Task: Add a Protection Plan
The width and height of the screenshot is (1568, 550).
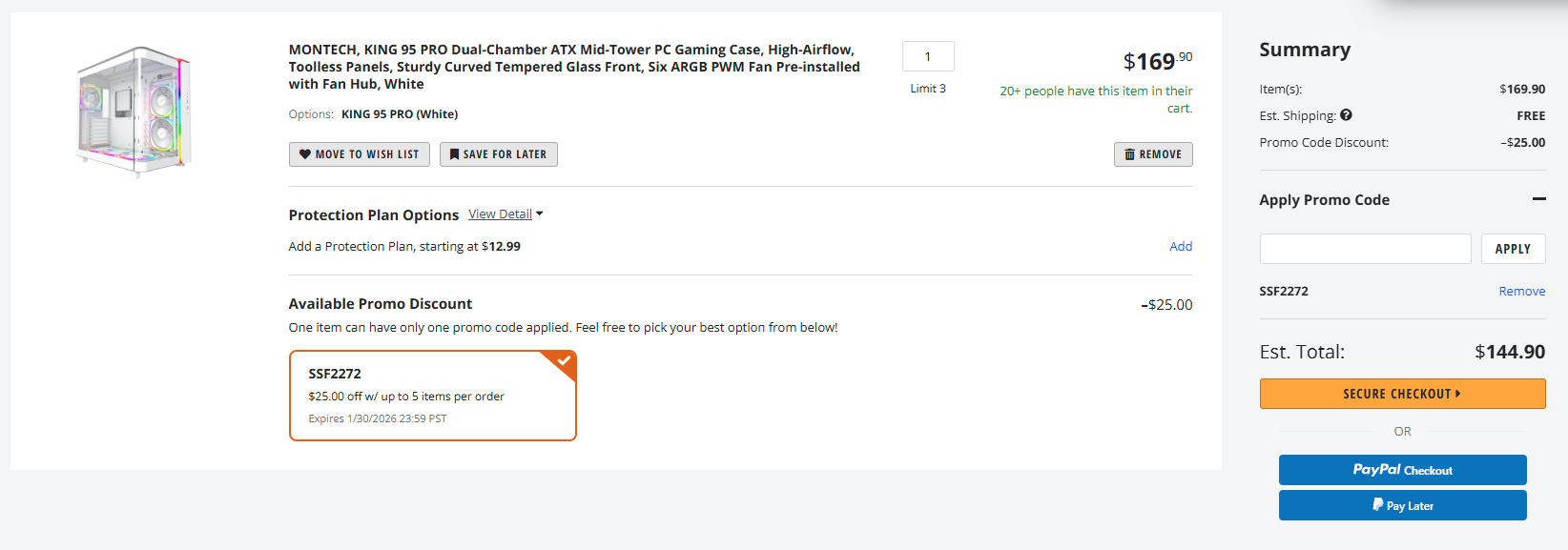Action: point(1181,247)
